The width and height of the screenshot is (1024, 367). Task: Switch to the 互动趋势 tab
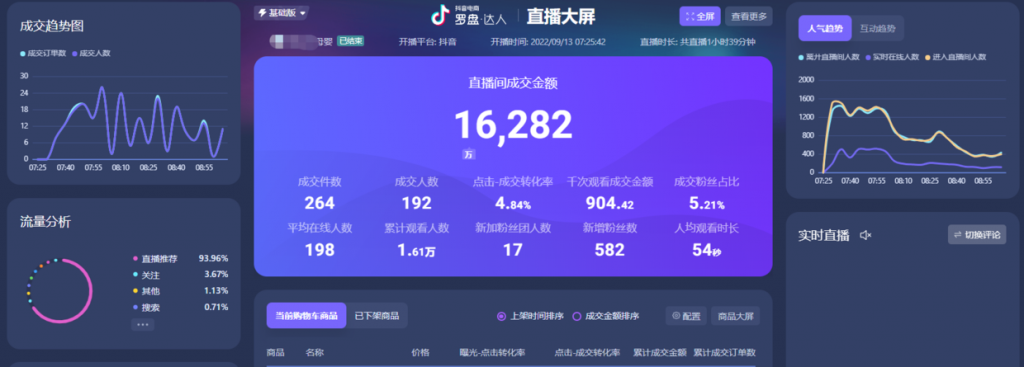point(878,29)
